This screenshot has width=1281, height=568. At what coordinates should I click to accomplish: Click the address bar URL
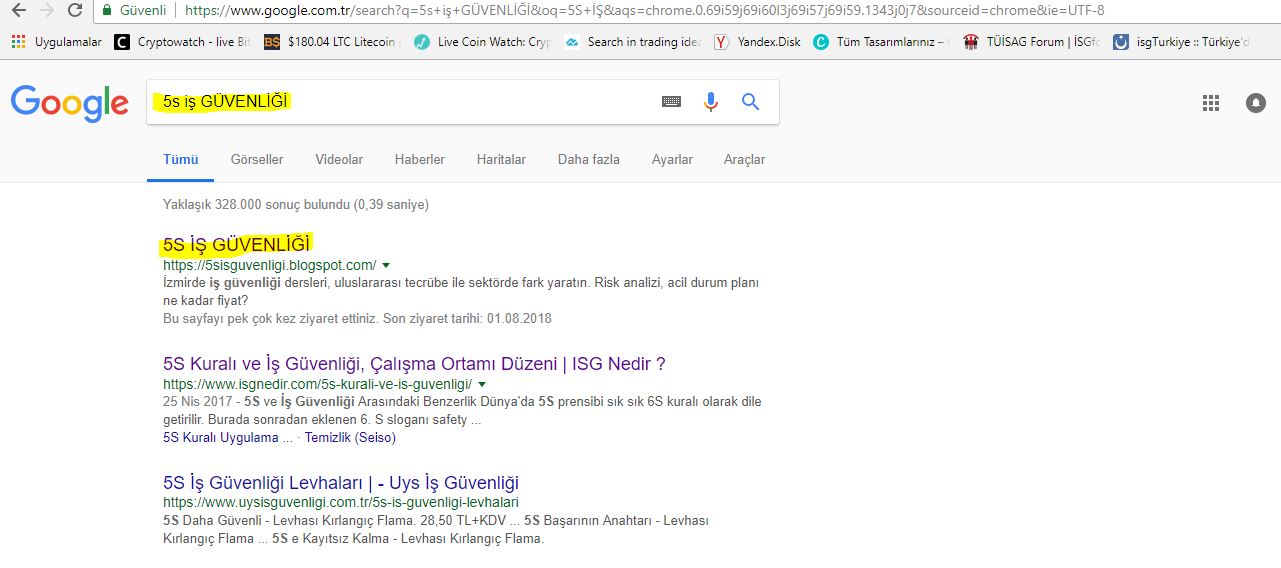[x=645, y=10]
